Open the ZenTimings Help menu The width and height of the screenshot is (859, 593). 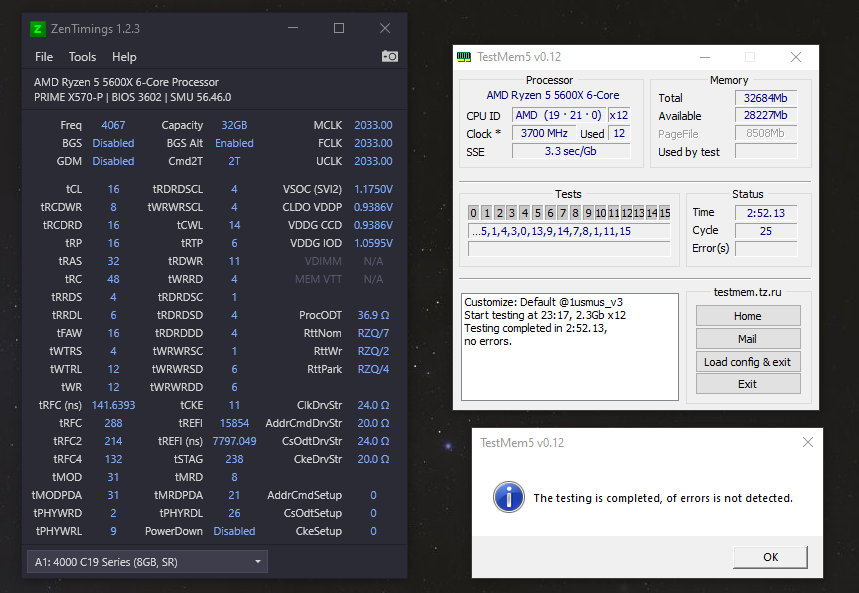[x=124, y=57]
